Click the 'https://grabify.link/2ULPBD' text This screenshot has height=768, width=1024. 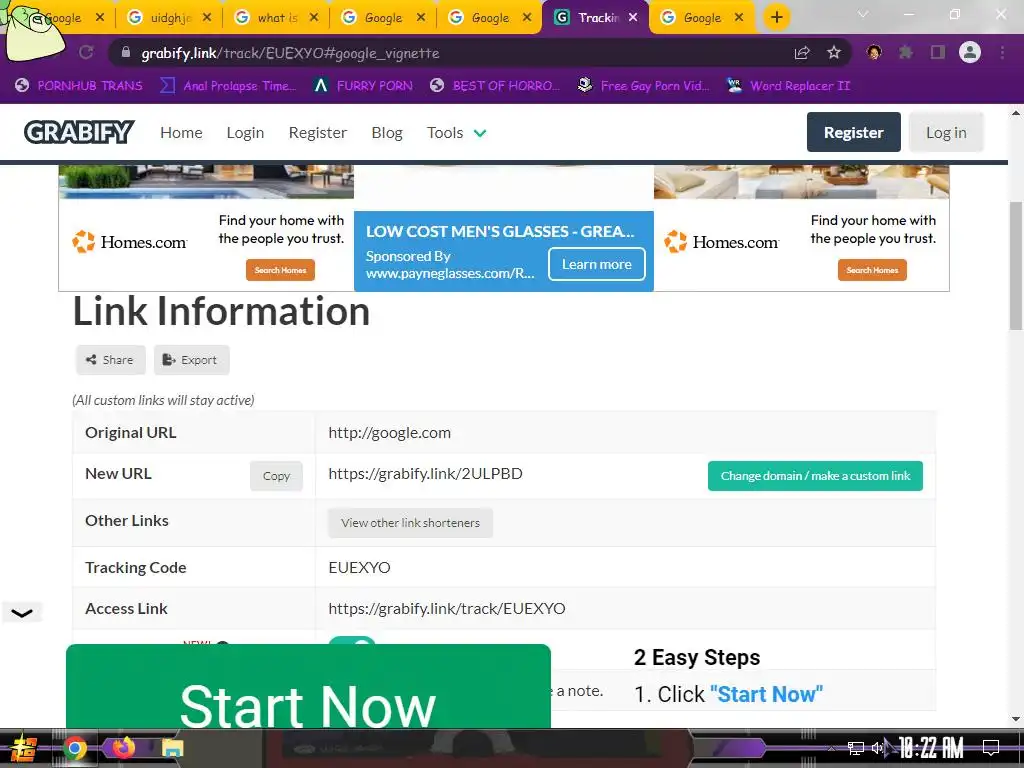[425, 473]
